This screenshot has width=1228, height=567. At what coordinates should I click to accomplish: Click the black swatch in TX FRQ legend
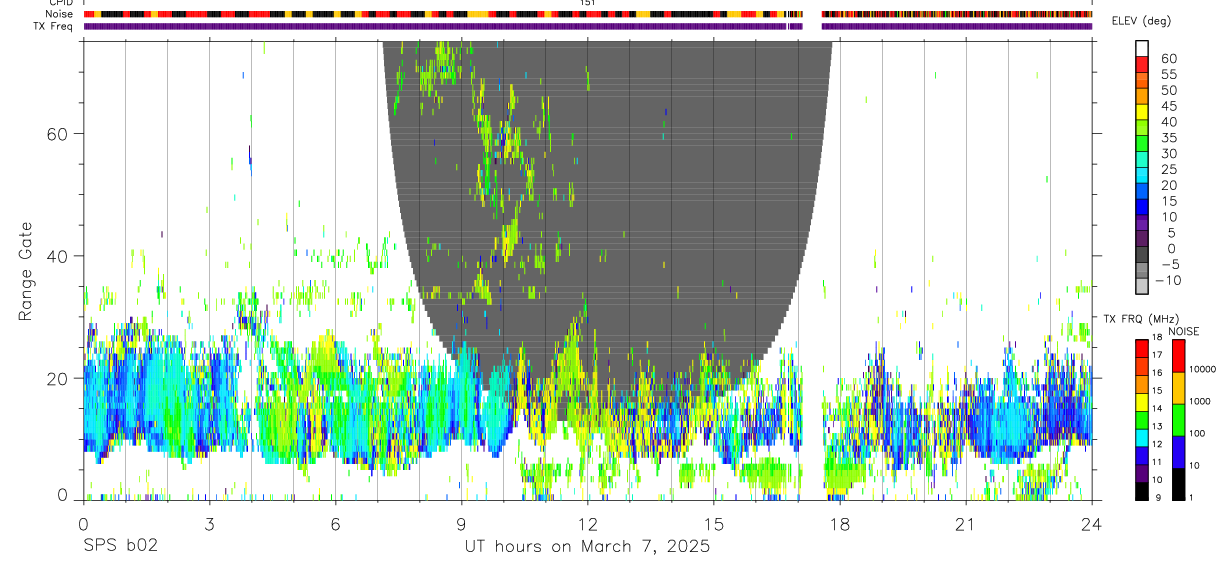point(1143,491)
